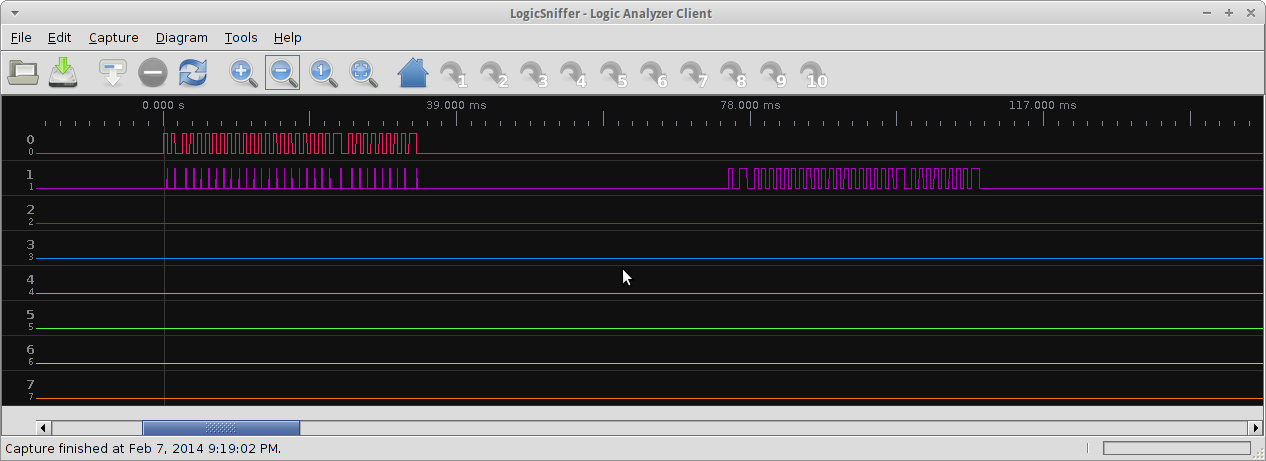Screen dimensions: 1266x461
Task: Click the horizontal scrollbar thumb
Action: click(x=220, y=428)
